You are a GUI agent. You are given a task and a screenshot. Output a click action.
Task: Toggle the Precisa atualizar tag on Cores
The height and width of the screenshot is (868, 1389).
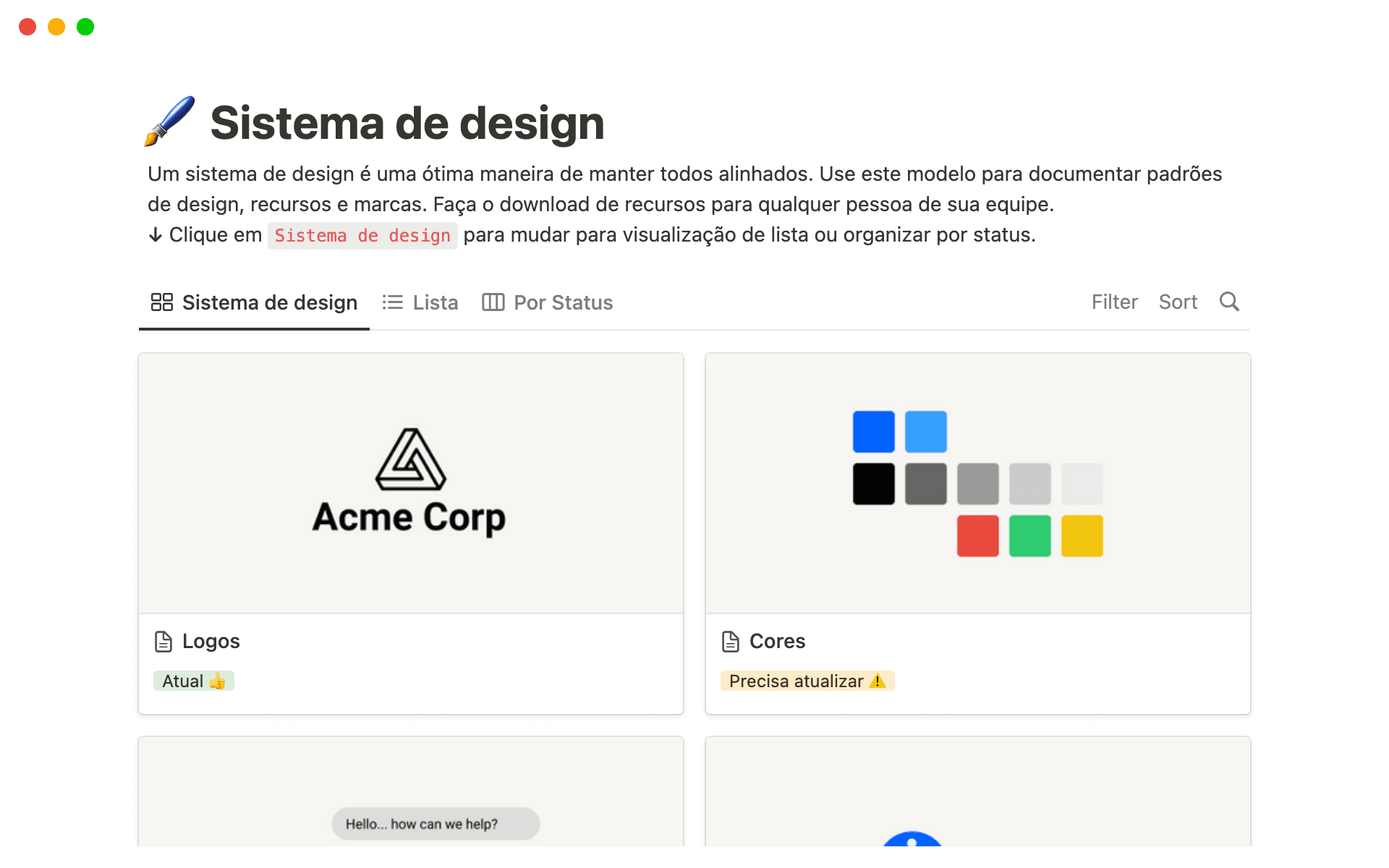tap(807, 681)
